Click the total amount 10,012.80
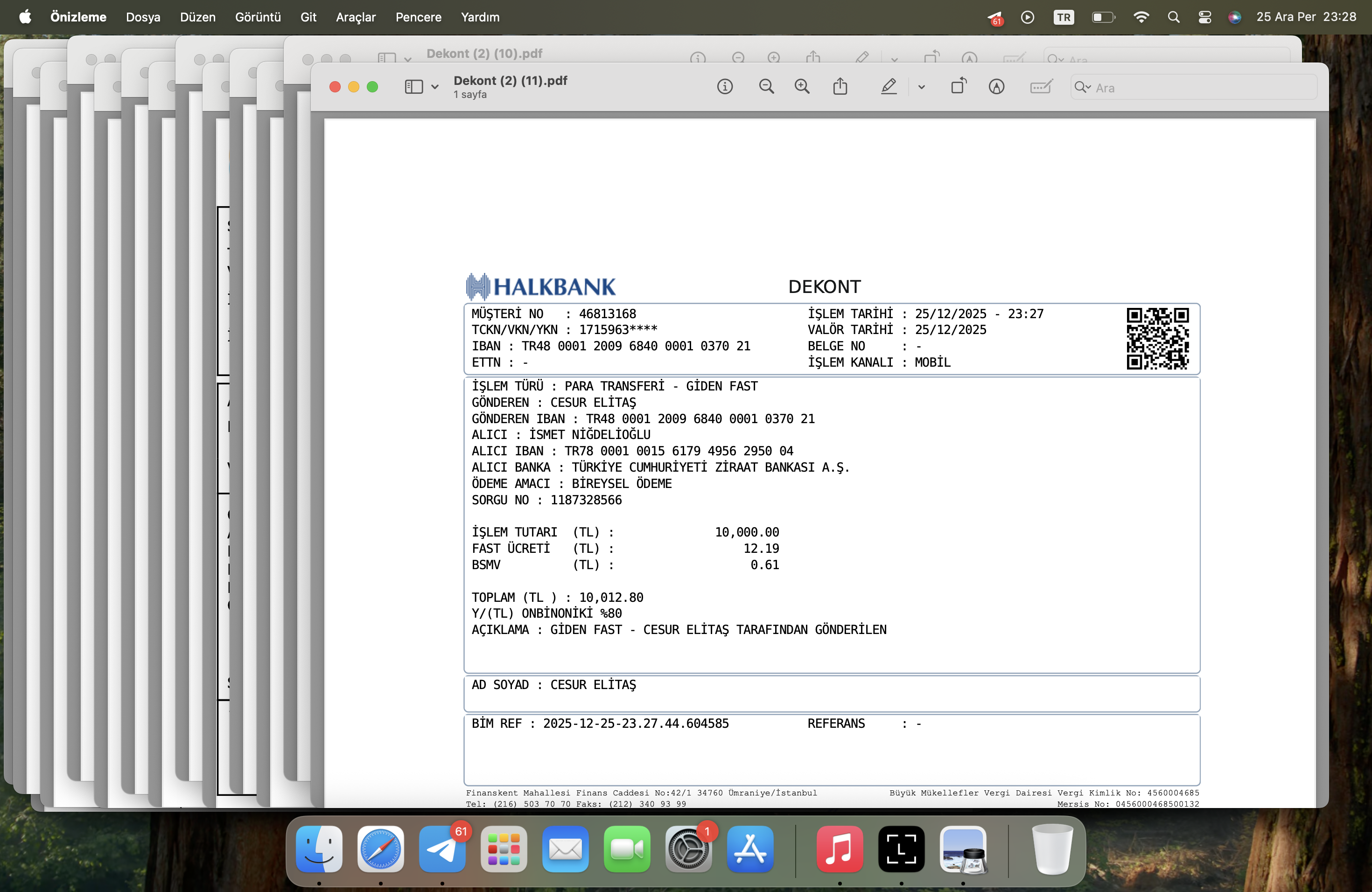1372x892 pixels. [x=611, y=597]
